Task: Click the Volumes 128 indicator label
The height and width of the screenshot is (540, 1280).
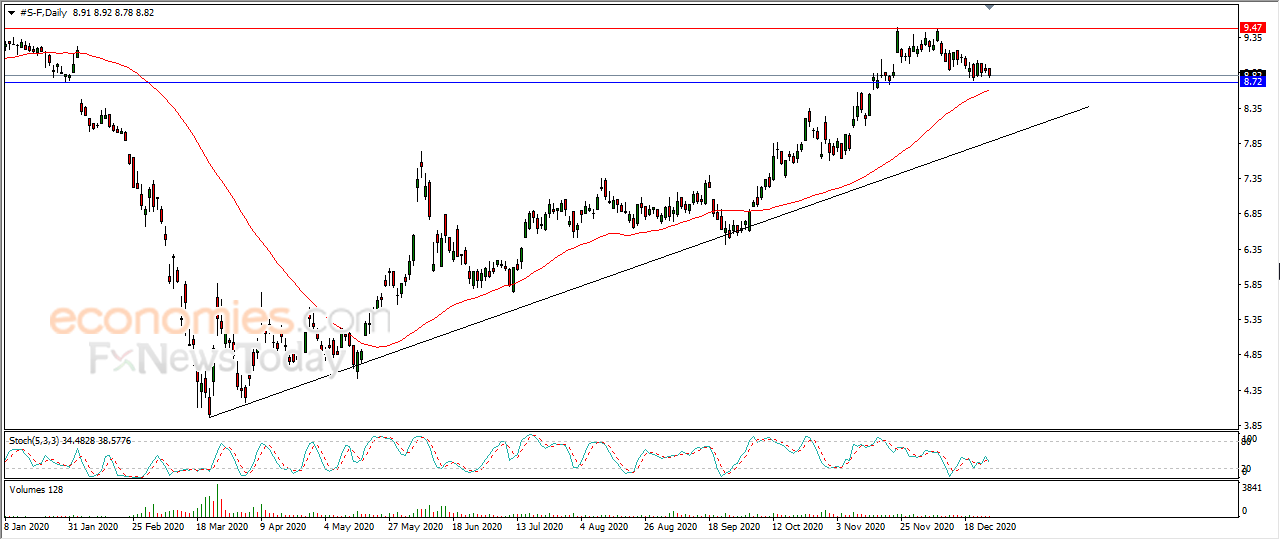Action: (35, 489)
